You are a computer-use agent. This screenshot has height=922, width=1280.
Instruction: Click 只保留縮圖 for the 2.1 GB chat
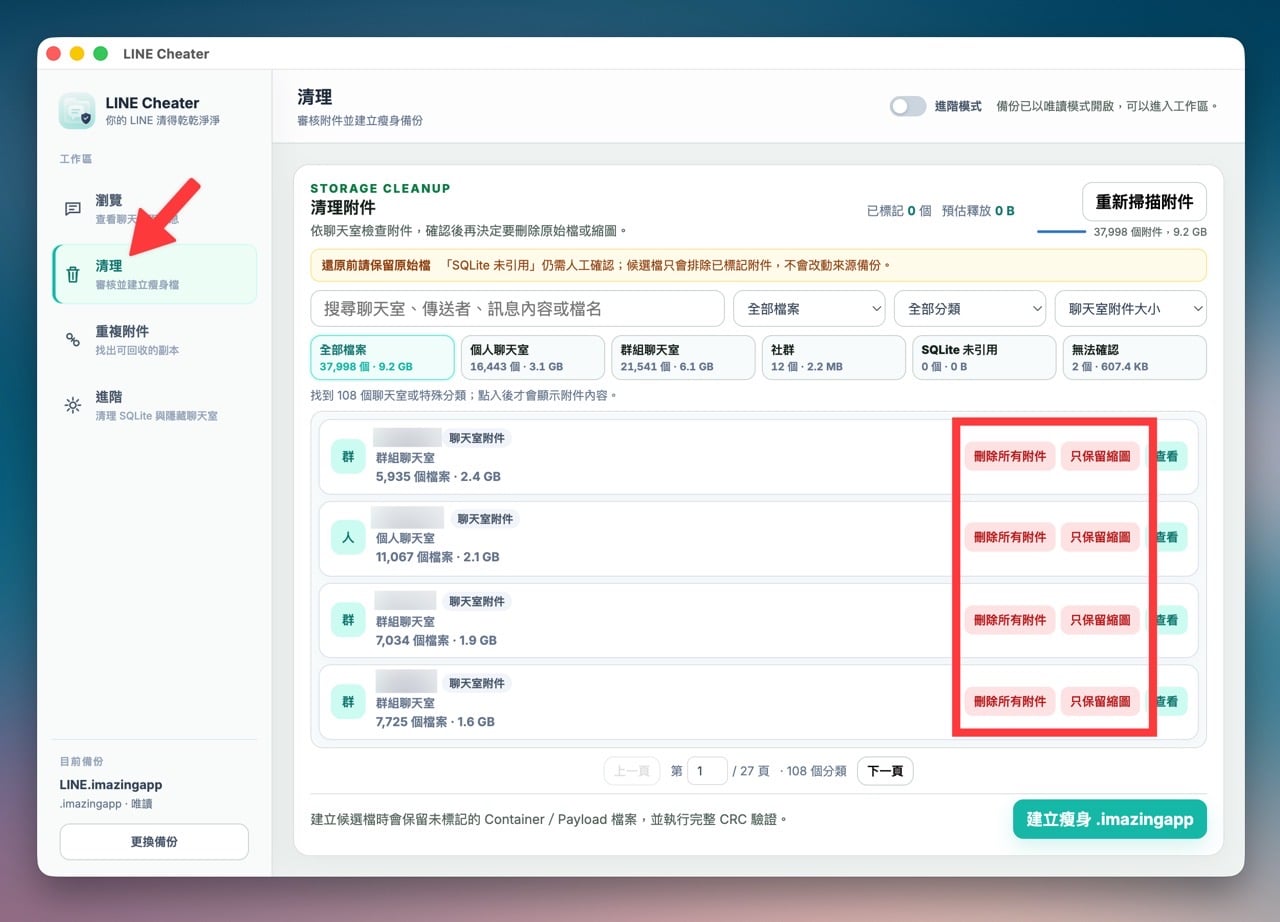[x=1100, y=538]
